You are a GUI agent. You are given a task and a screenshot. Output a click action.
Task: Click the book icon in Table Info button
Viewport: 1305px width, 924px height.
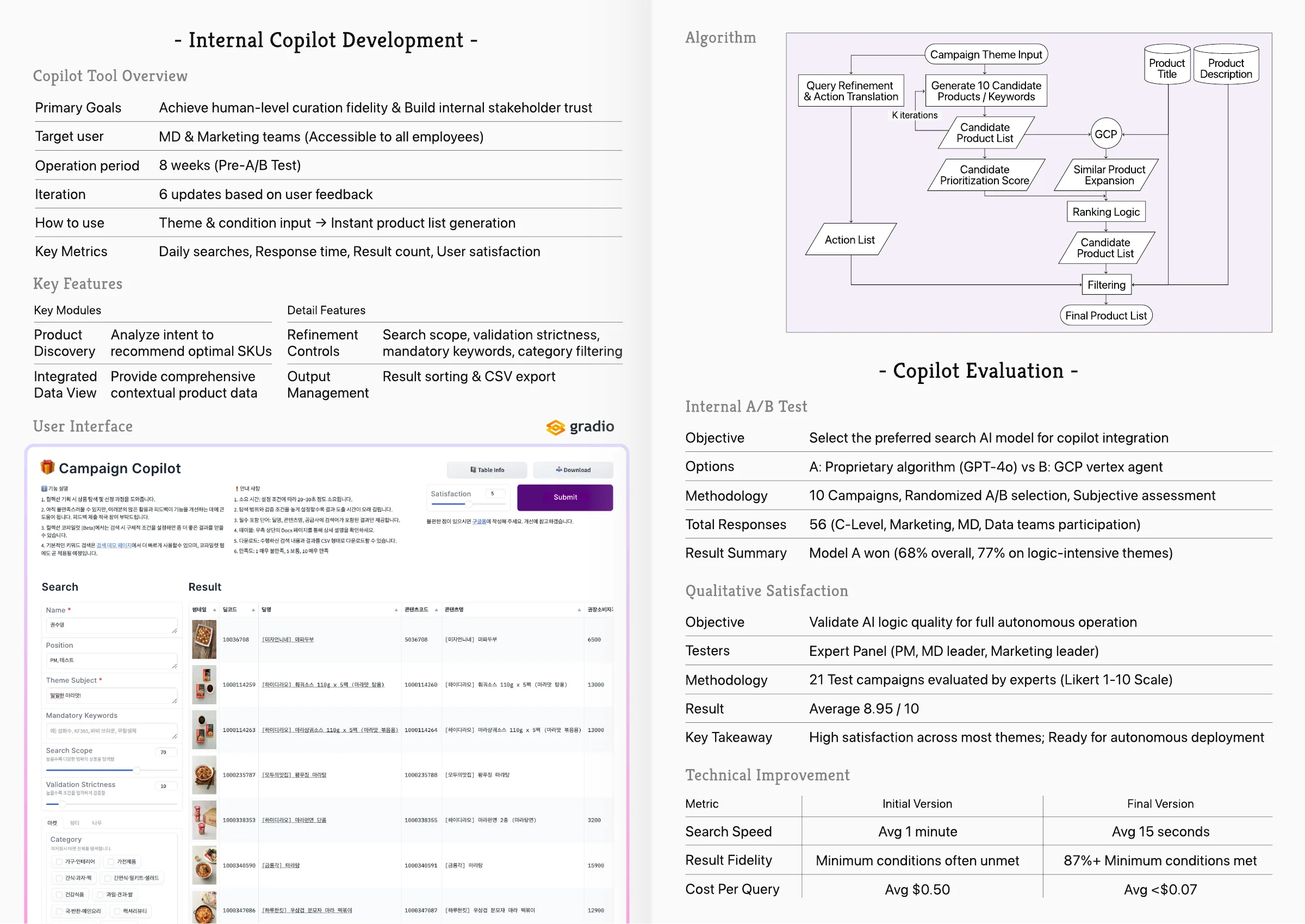[x=473, y=470]
